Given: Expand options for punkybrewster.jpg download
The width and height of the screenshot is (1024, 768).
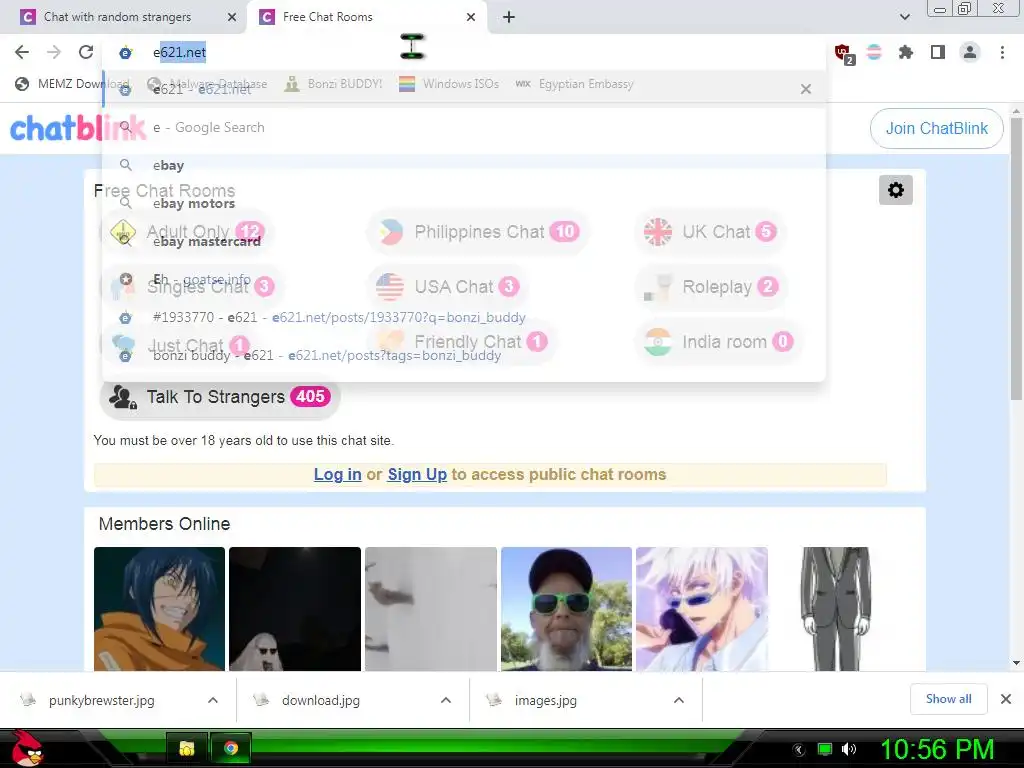Looking at the screenshot, I should [213, 700].
